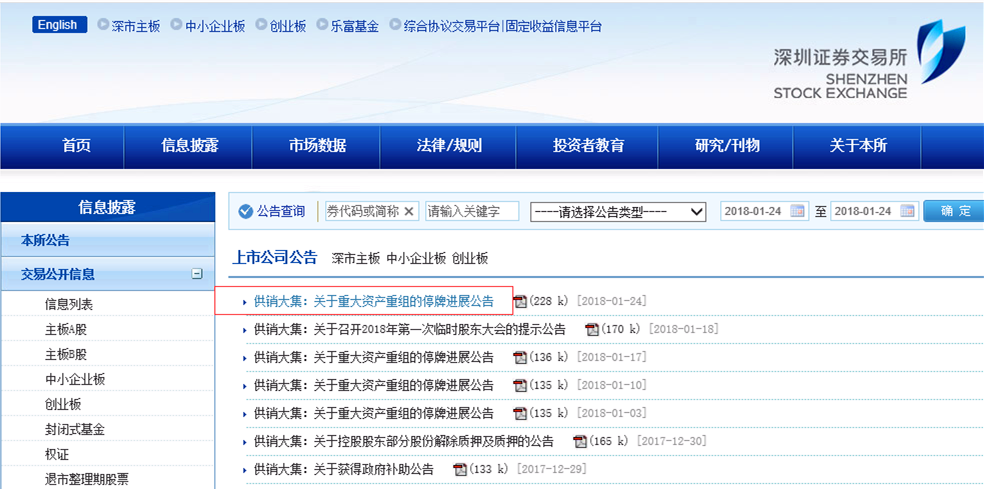The height and width of the screenshot is (489, 984).
Task: Click the 公告查询 checkmark icon
Action: [x=245, y=212]
